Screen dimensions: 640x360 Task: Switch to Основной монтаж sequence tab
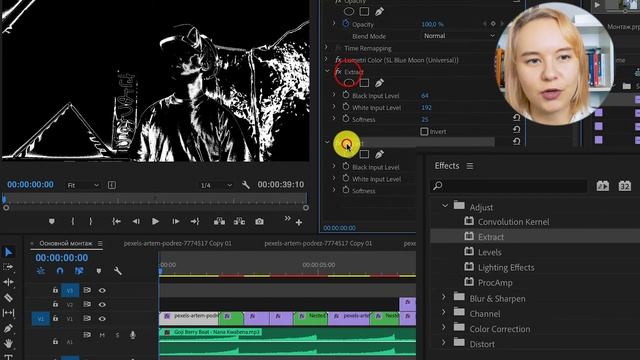[x=66, y=243]
